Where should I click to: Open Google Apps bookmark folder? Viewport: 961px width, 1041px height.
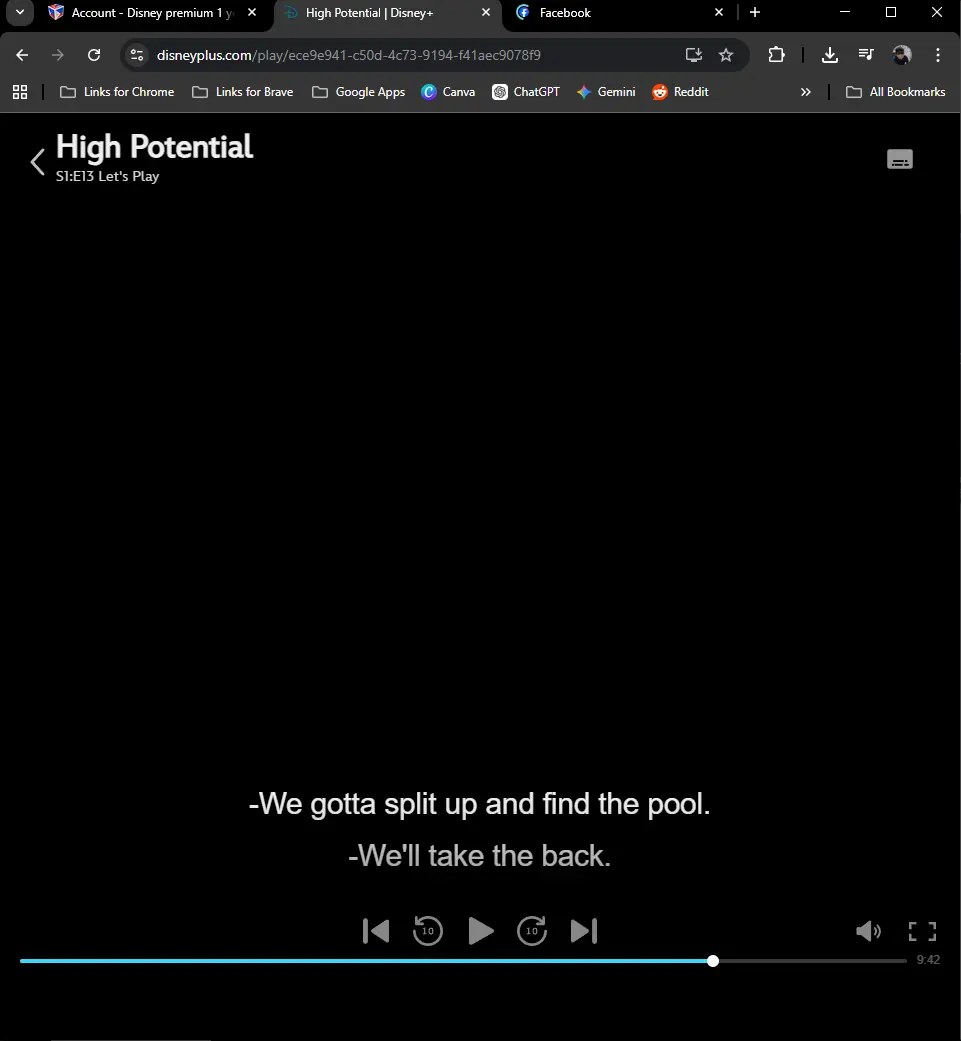tap(358, 92)
